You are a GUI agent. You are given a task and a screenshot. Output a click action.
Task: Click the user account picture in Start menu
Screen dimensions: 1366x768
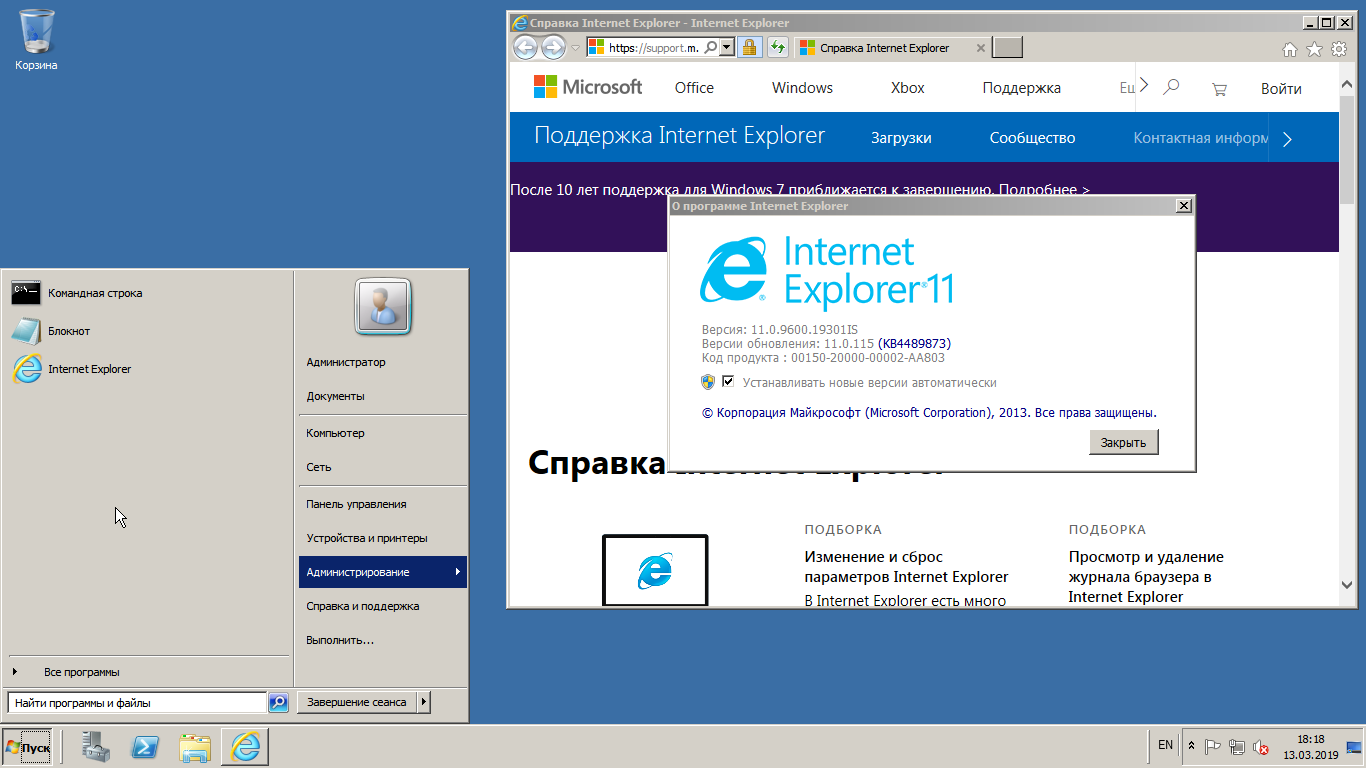pyautogui.click(x=382, y=306)
